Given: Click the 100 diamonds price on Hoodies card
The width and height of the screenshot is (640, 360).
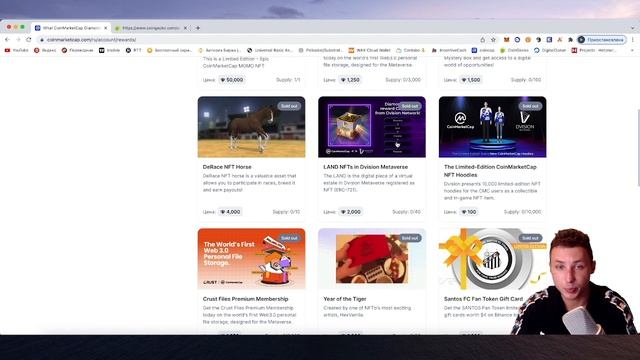Looking at the screenshot, I should click(469, 212).
